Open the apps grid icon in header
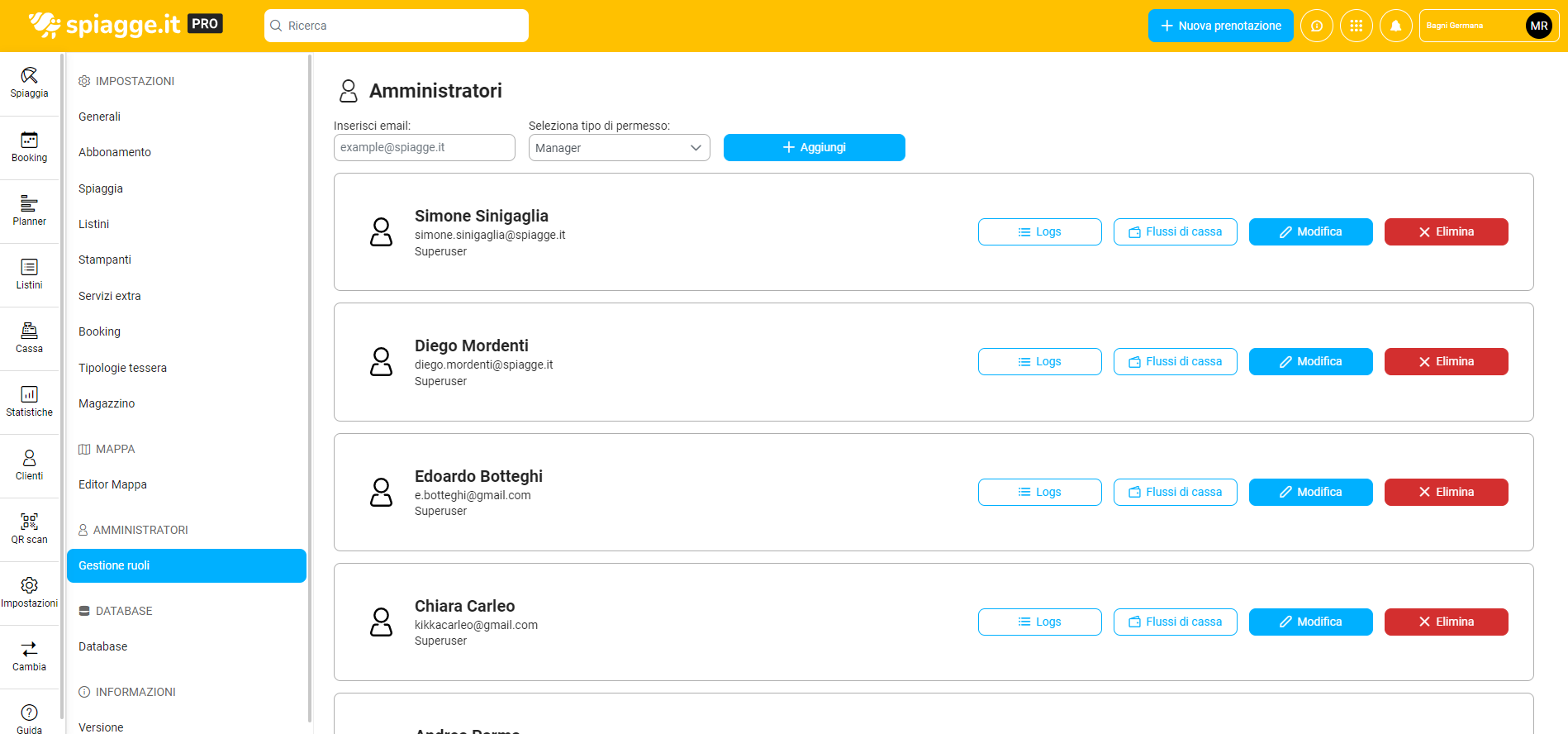The height and width of the screenshot is (734, 1568). 1356,26
